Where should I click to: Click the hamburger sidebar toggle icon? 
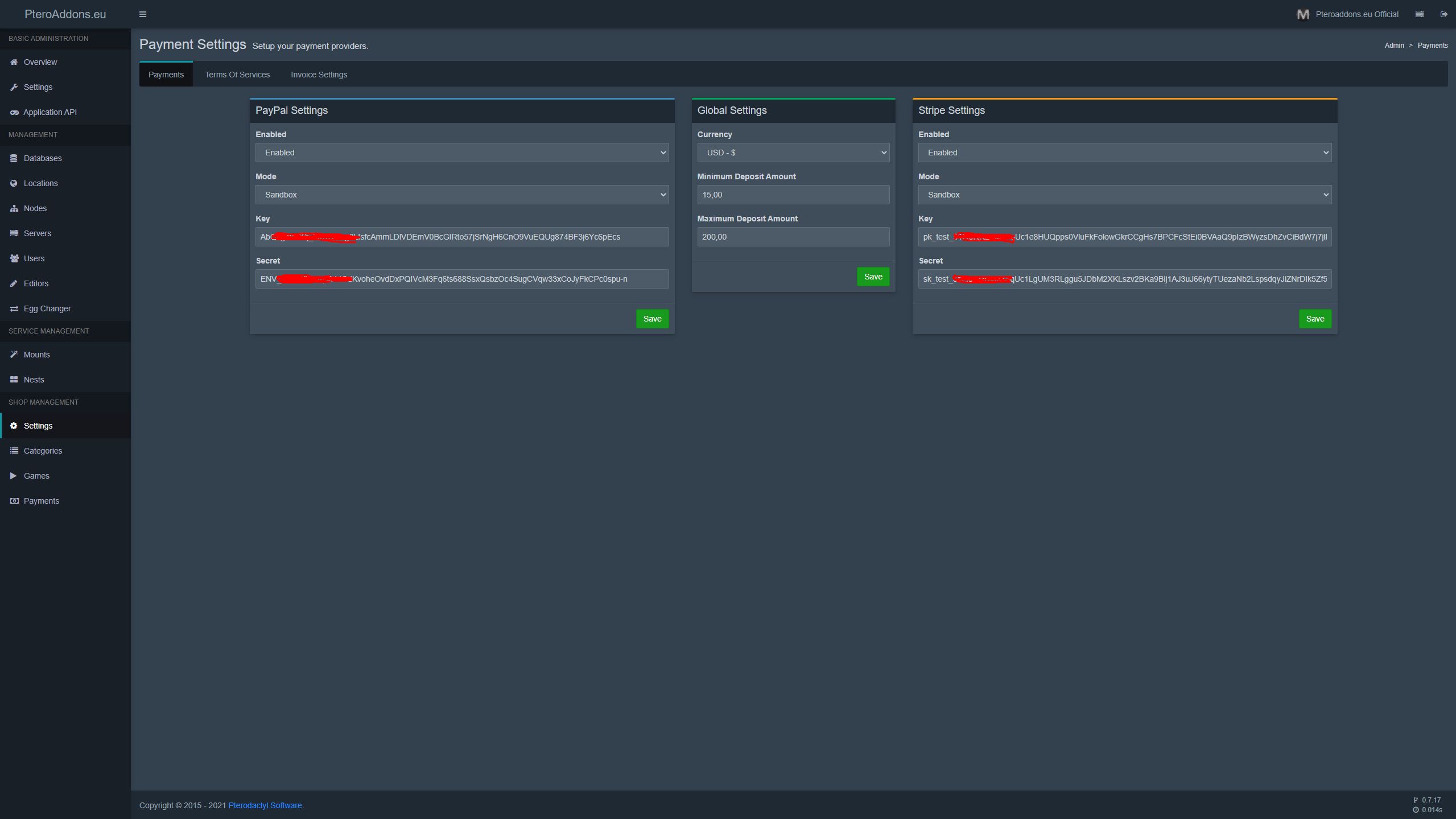coord(143,14)
